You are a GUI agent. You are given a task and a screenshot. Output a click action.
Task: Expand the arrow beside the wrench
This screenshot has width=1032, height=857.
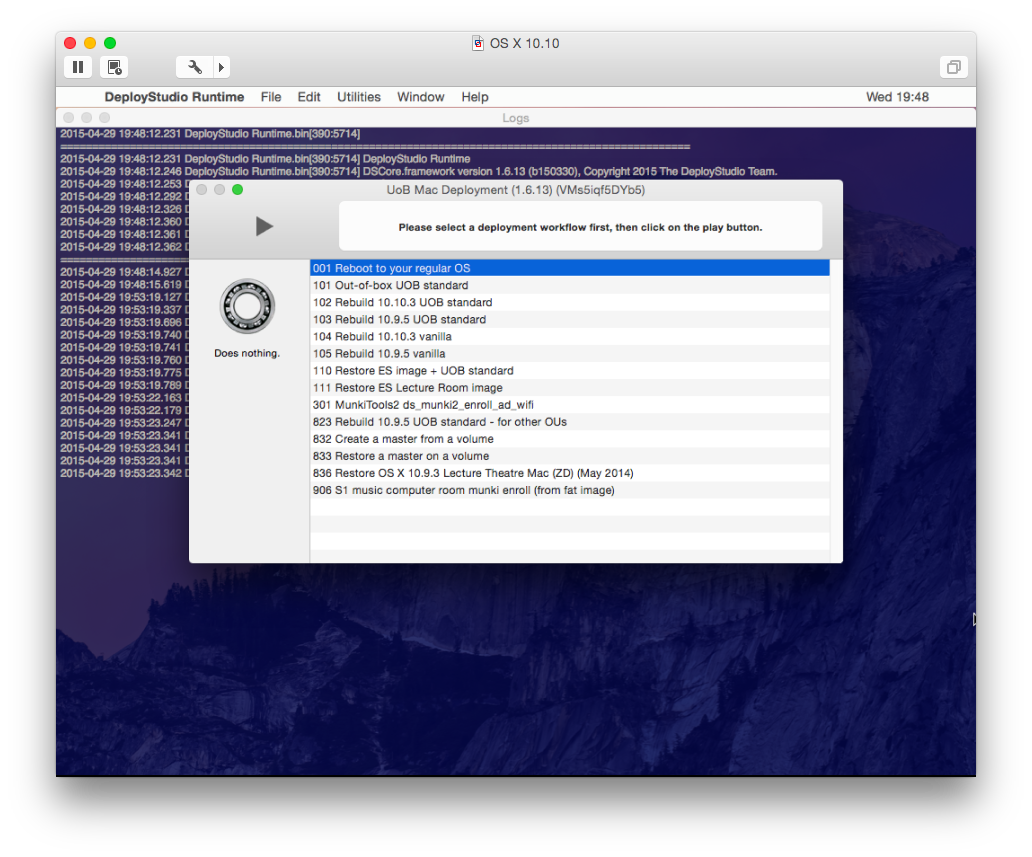click(x=221, y=67)
